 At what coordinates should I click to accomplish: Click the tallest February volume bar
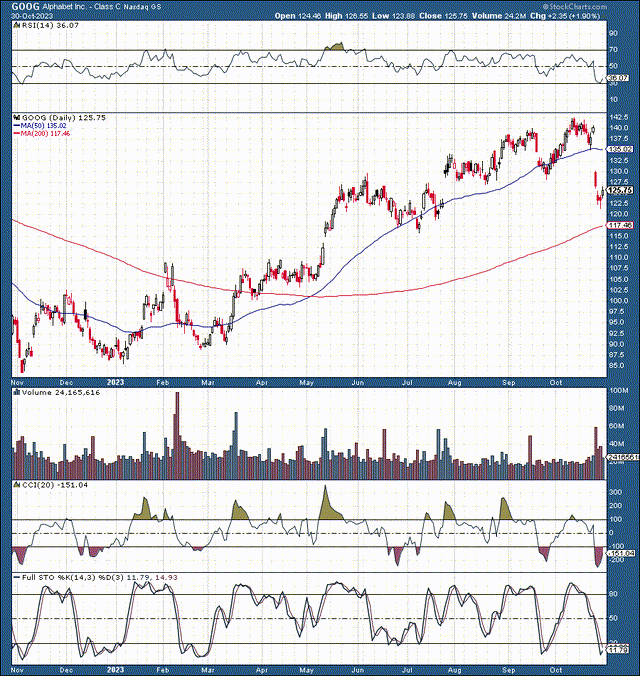[x=176, y=435]
